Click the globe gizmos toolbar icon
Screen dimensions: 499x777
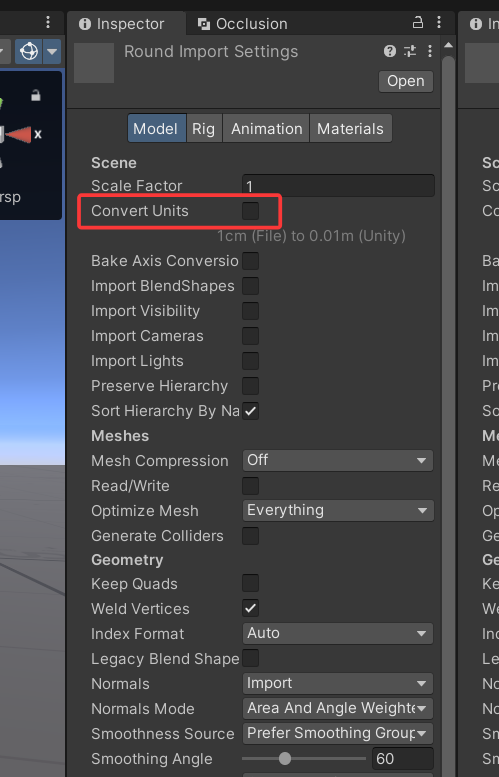click(29, 51)
